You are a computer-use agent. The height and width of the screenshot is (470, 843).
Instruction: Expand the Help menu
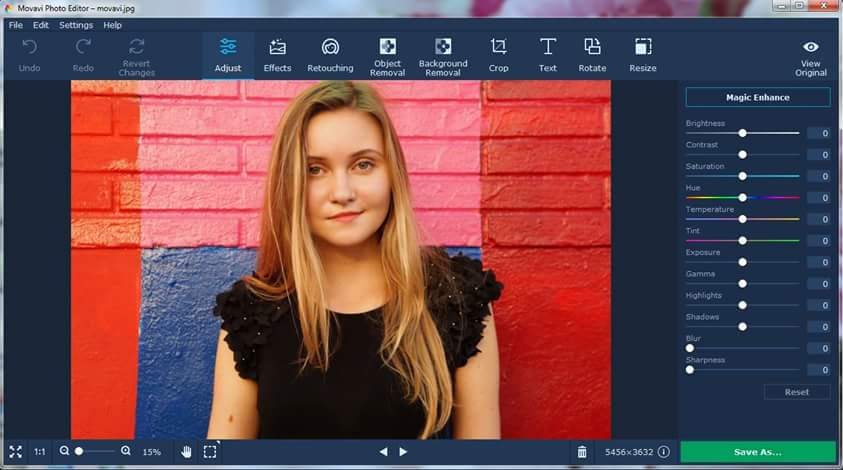pos(112,25)
